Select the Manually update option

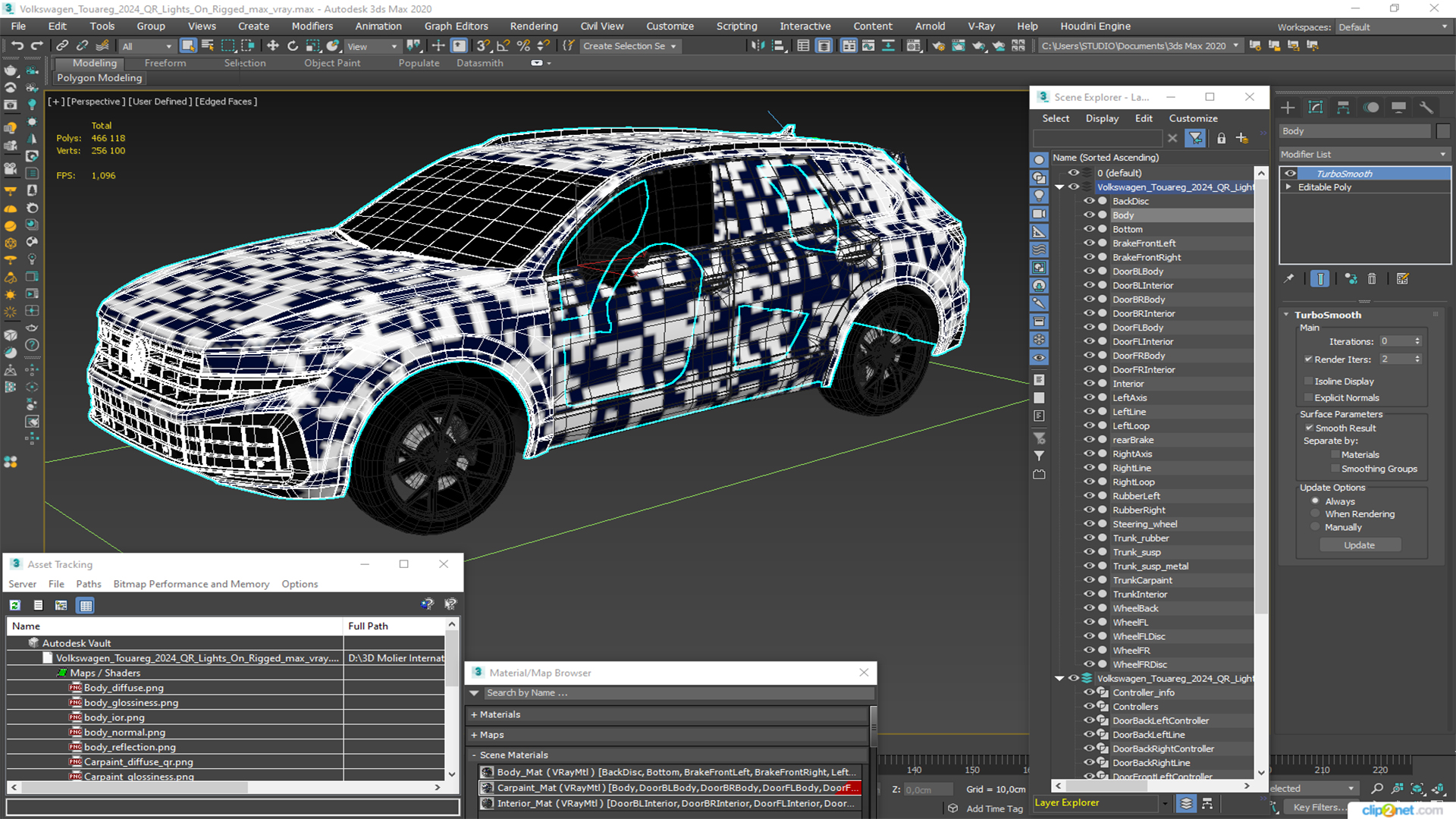1316,528
